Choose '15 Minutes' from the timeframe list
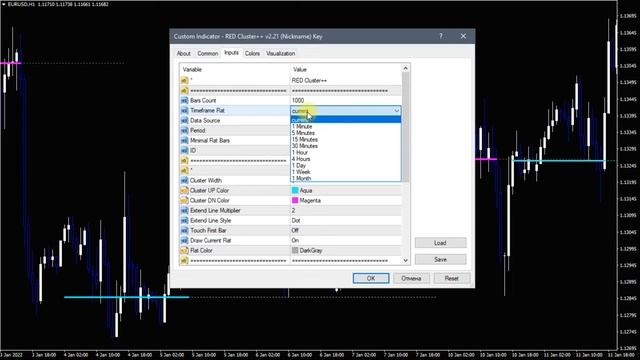 [346, 140]
